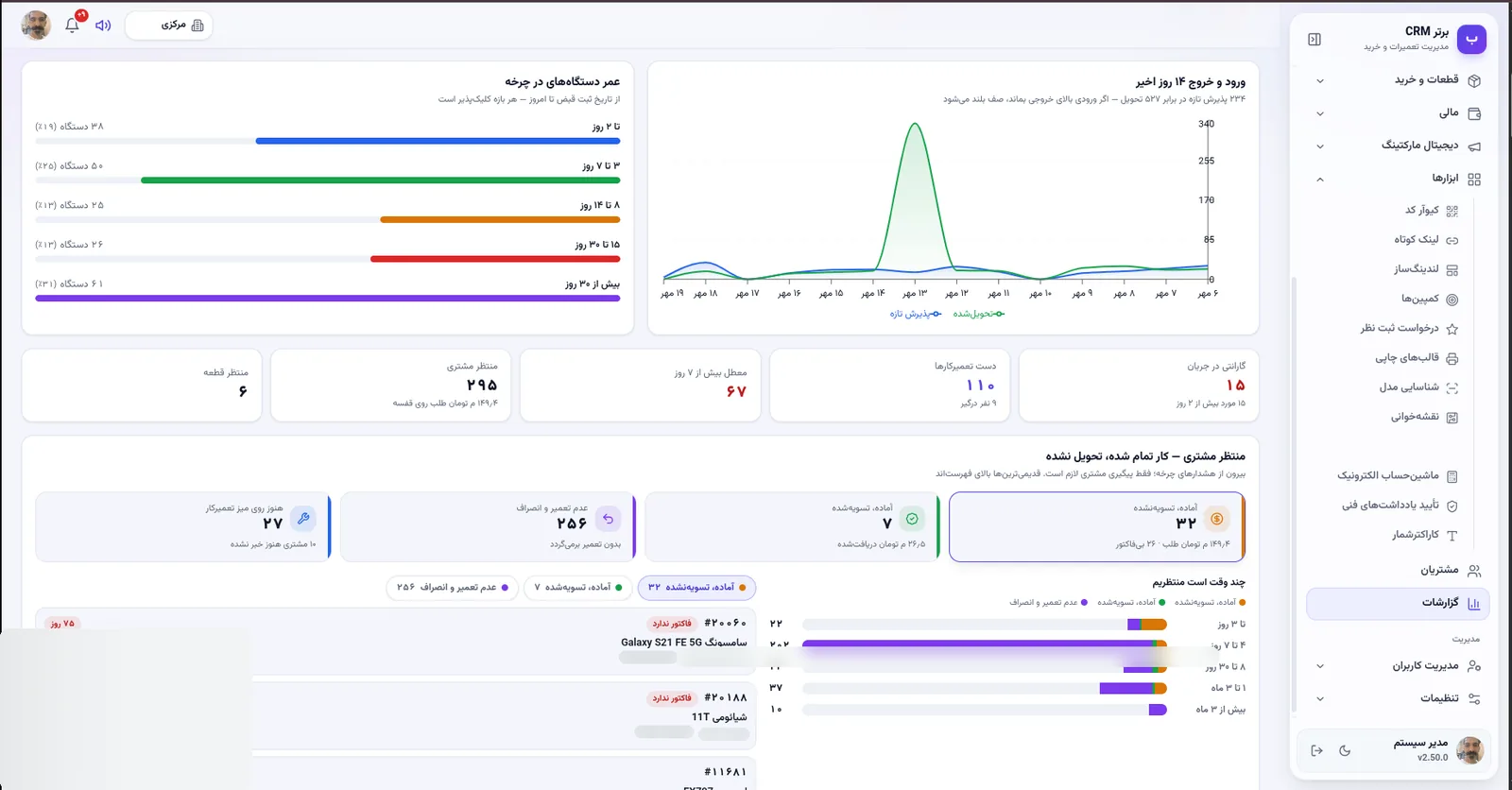The height and width of the screenshot is (790, 1512).
Task: Toggle sound with the speaker icon
Action: (103, 26)
